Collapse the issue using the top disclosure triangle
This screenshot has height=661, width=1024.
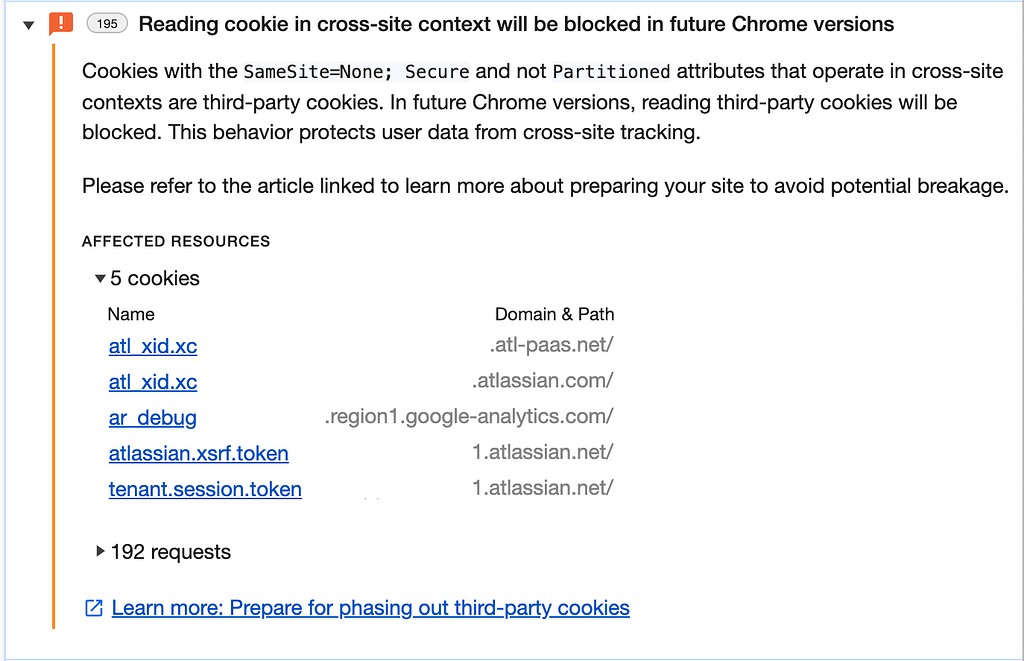29,24
